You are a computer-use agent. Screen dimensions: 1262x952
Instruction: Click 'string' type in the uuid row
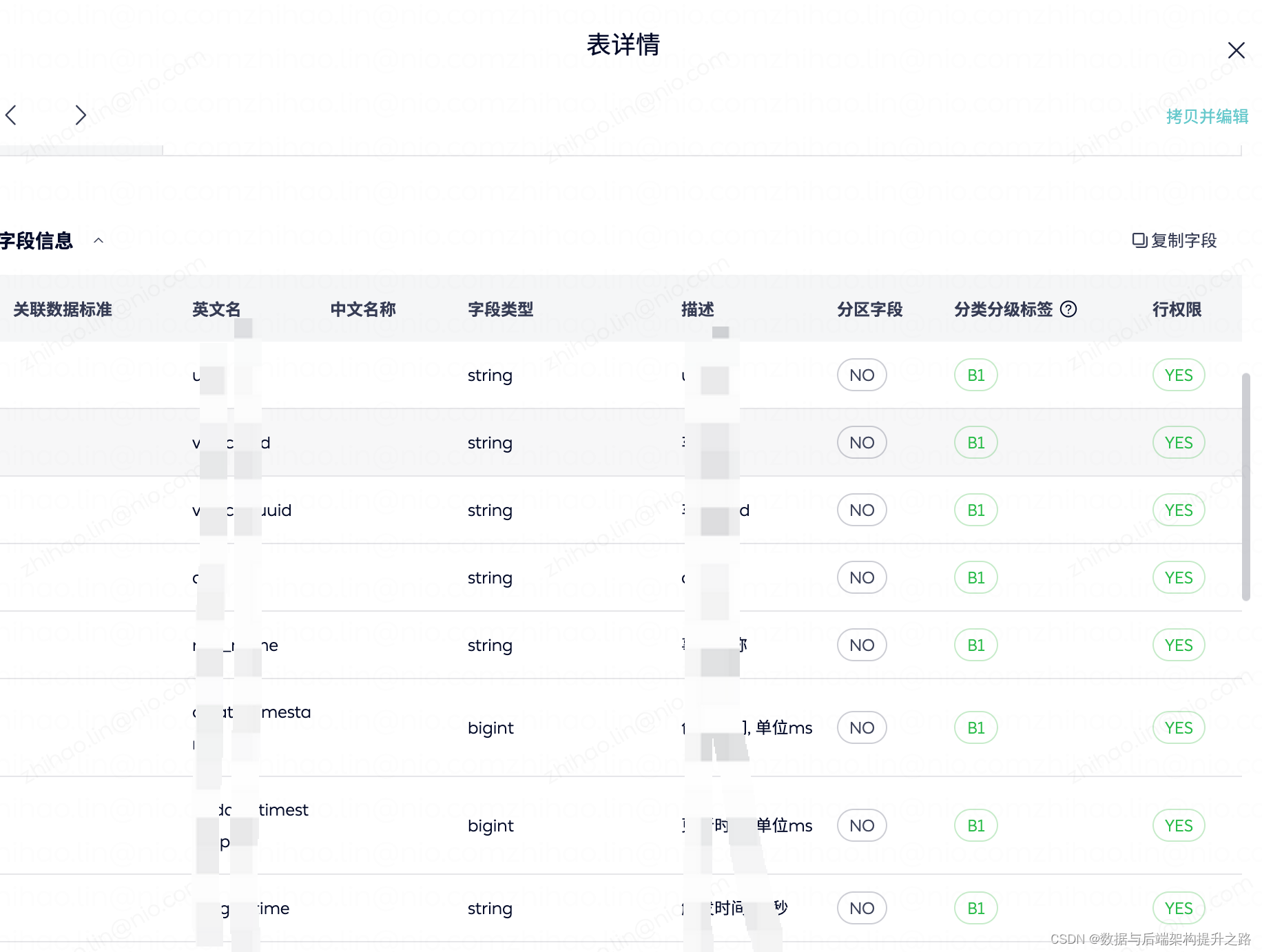(x=490, y=511)
